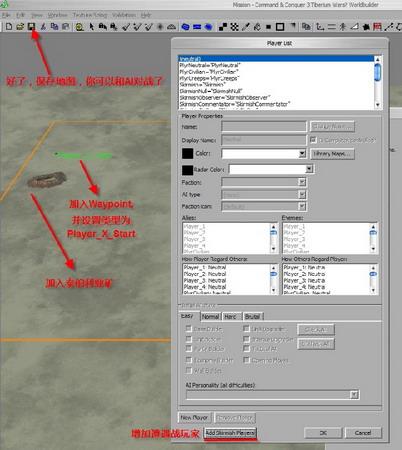The image size is (402, 450).
Task: Click the diagonal waypoint path toolbar icon
Action: 388,27
